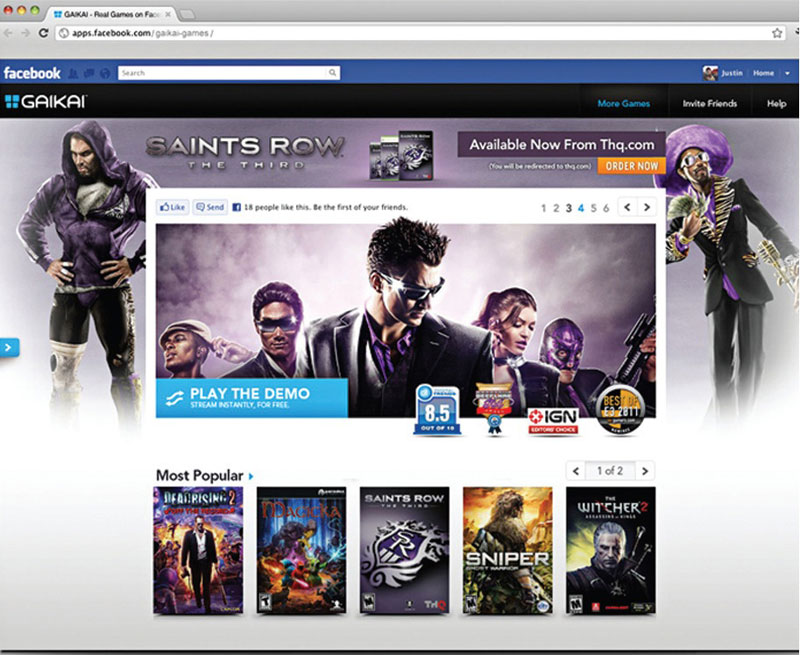Expand the Facebook account dropdown arrow
This screenshot has height=655, width=800.
(x=787, y=73)
